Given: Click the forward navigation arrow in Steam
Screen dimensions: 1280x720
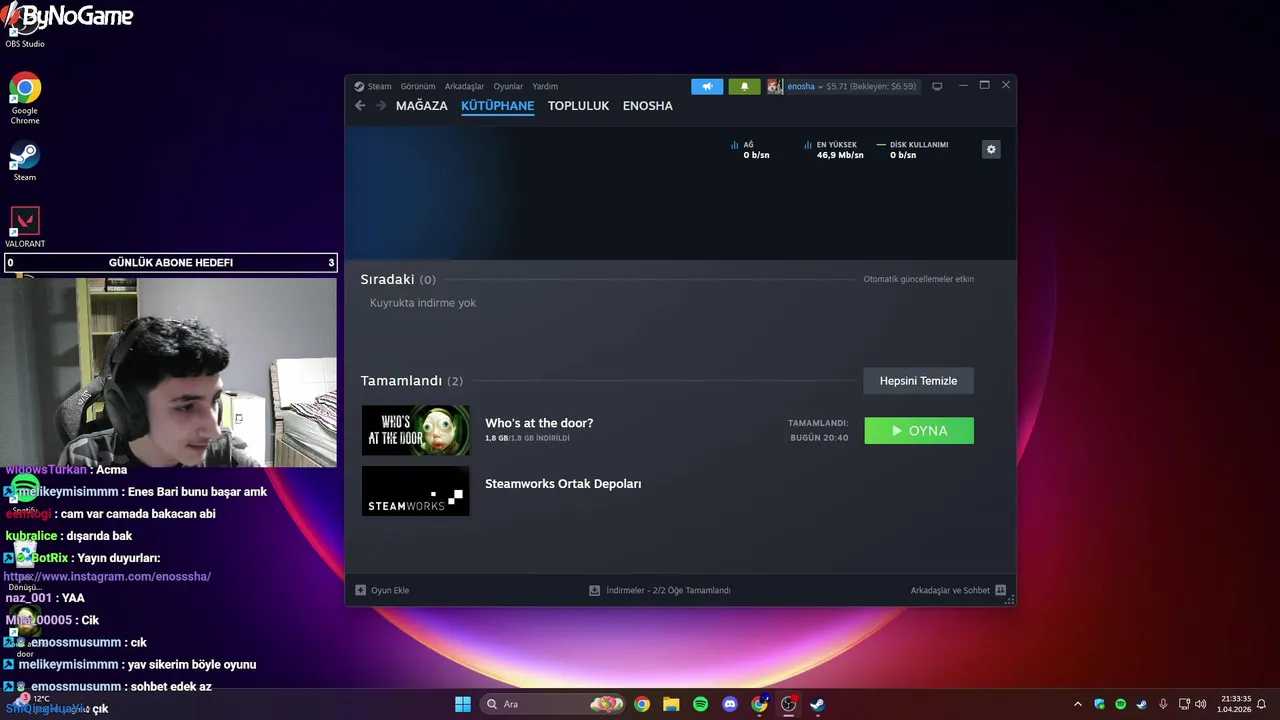Looking at the screenshot, I should [381, 106].
